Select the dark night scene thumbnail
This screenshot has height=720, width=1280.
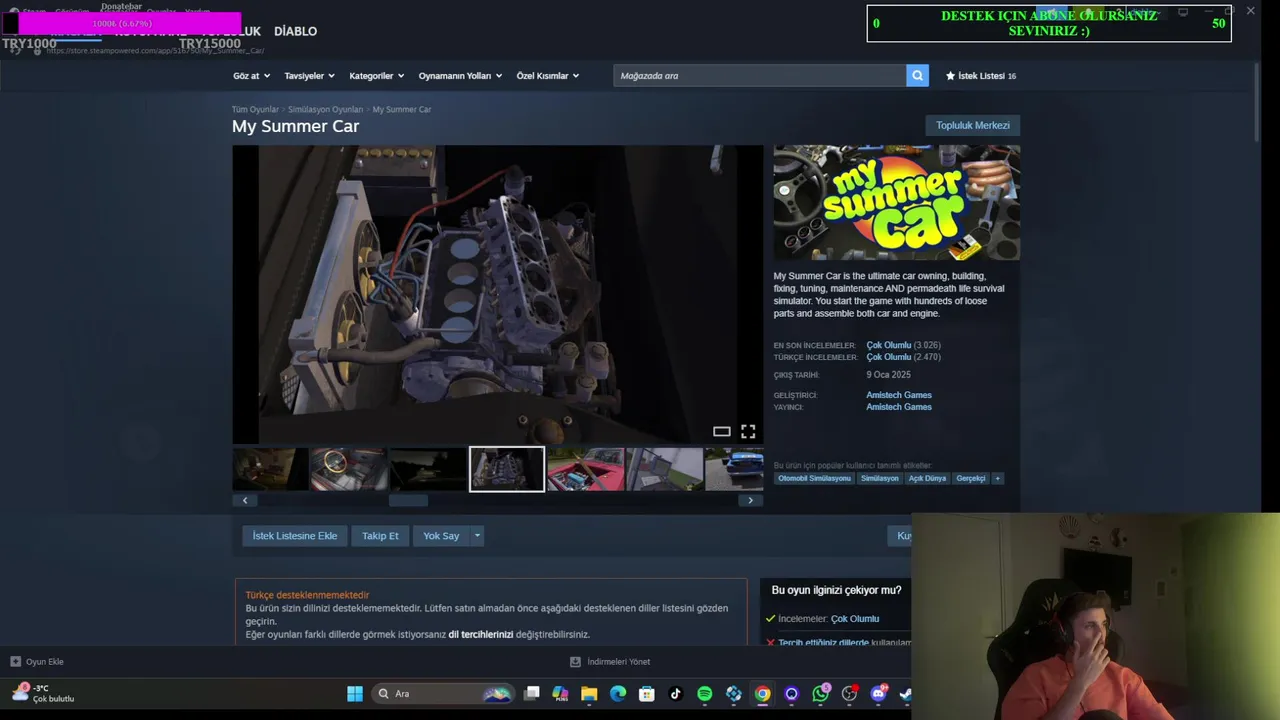427,469
